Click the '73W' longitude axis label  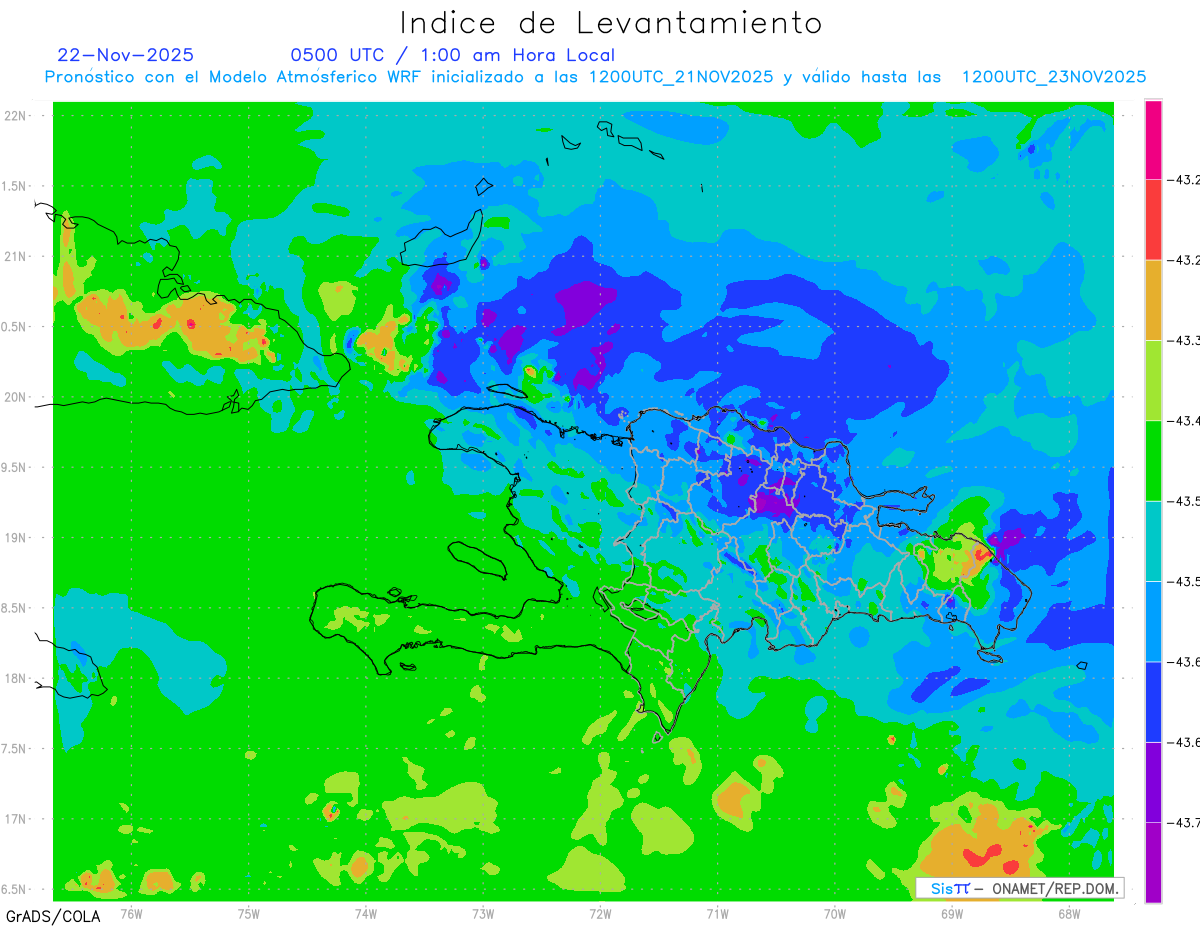point(483,913)
